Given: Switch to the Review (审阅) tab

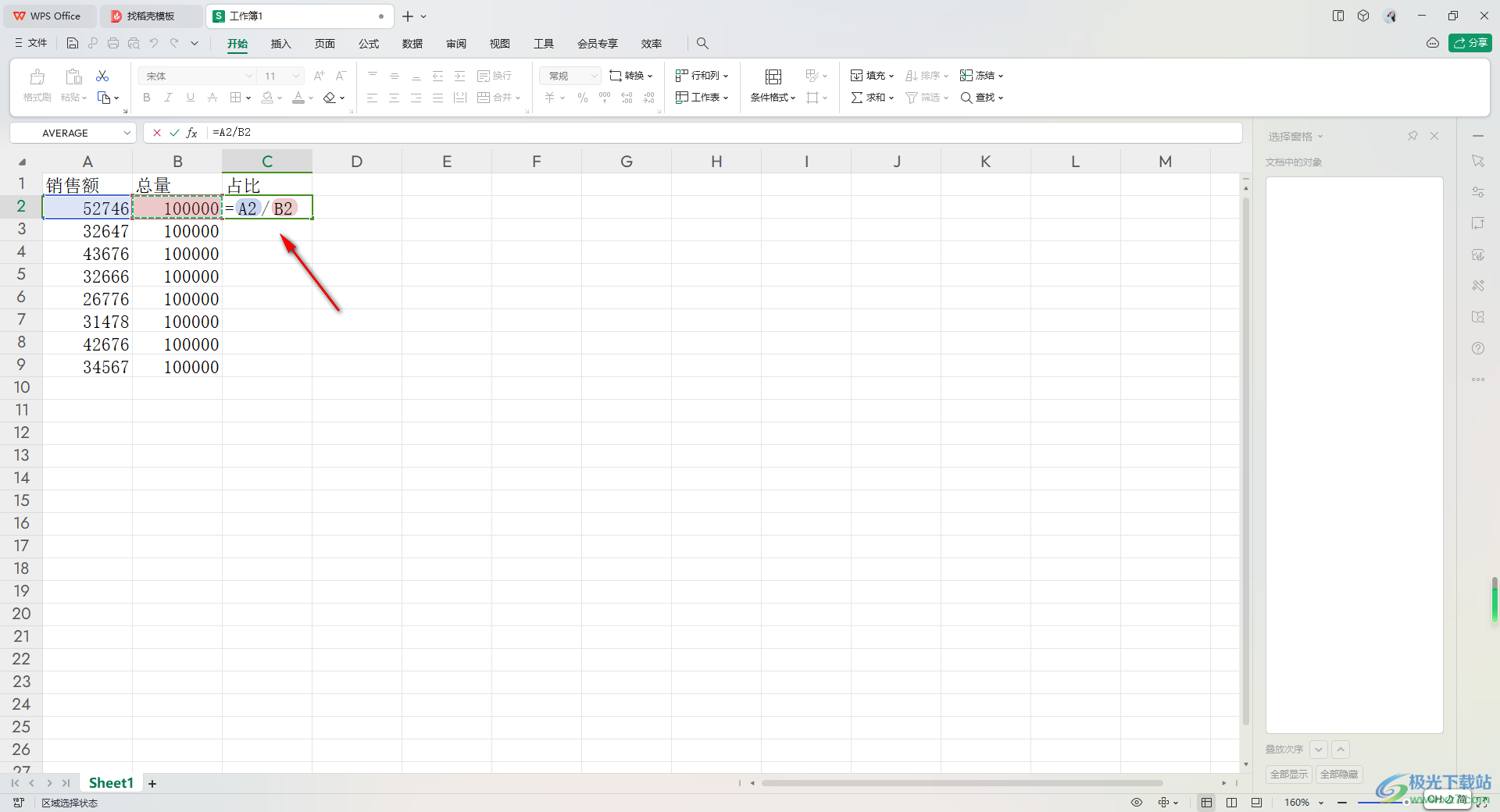Looking at the screenshot, I should click(455, 44).
